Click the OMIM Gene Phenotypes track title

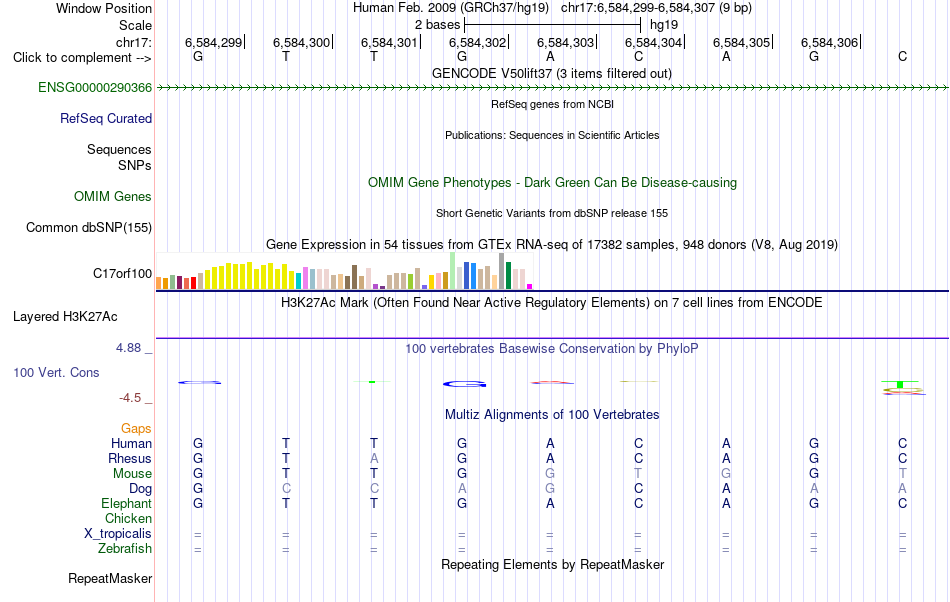pyautogui.click(x=552, y=183)
